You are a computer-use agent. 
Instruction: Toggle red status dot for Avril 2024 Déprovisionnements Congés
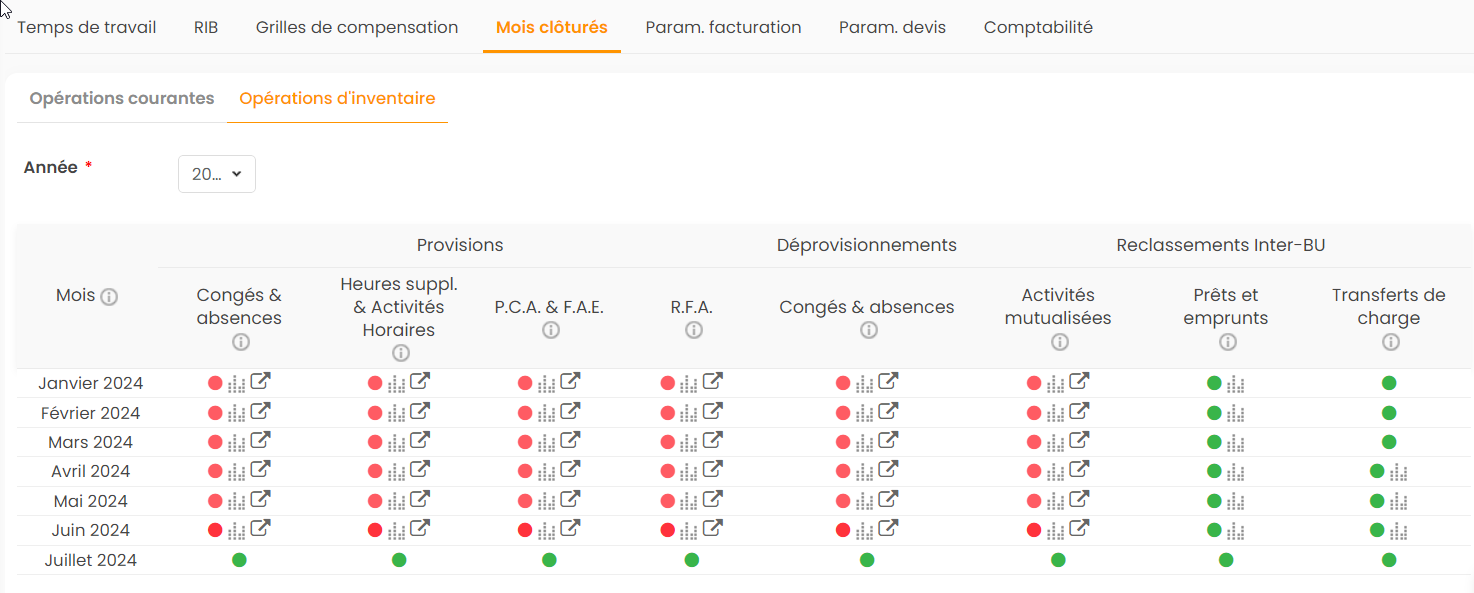pyautogui.click(x=843, y=471)
